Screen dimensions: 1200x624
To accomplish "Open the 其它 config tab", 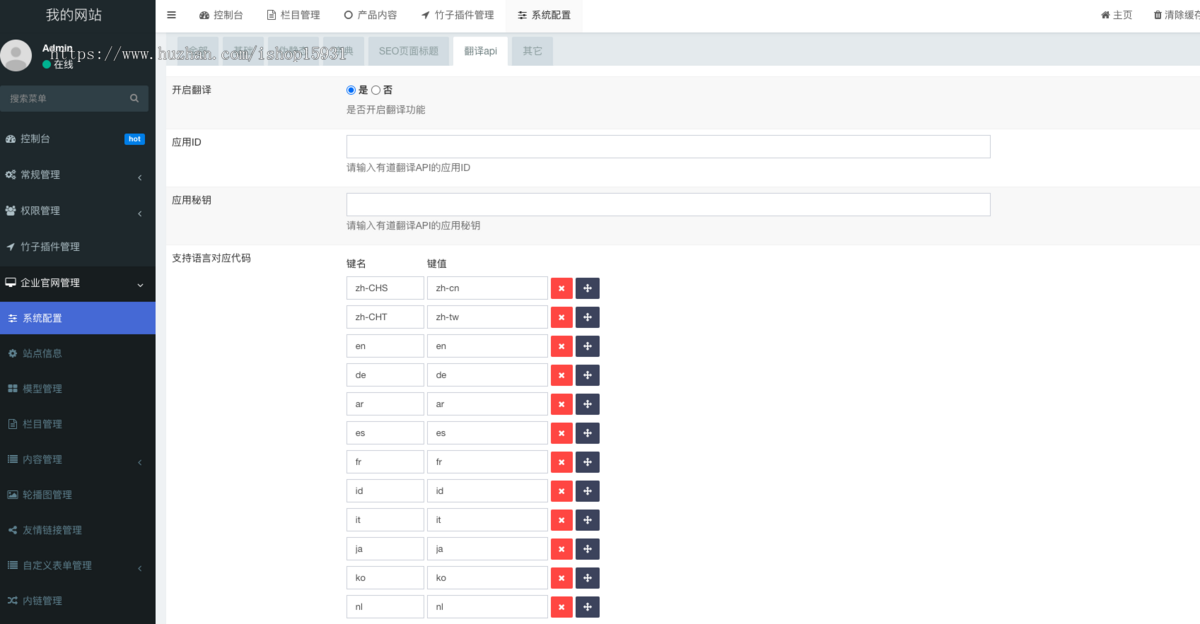I will coord(532,51).
